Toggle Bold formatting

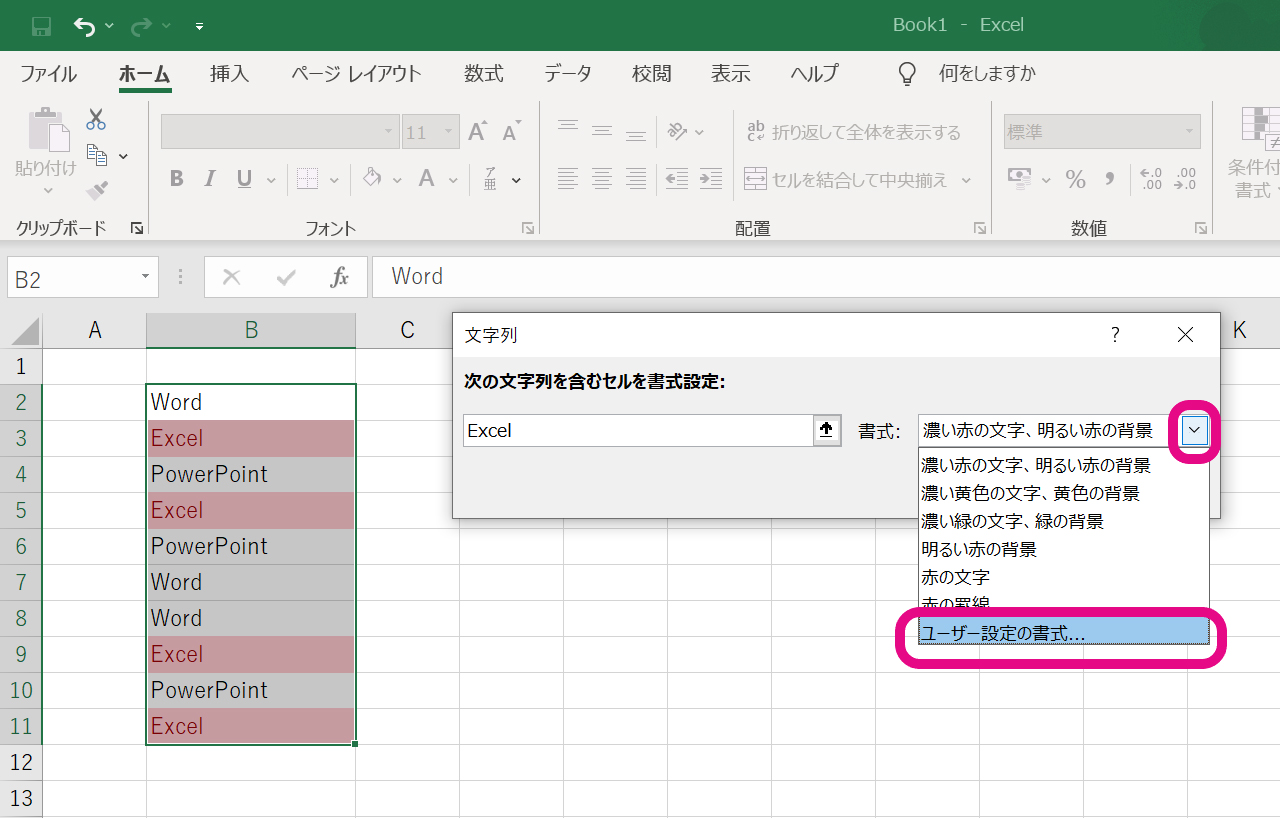click(177, 179)
